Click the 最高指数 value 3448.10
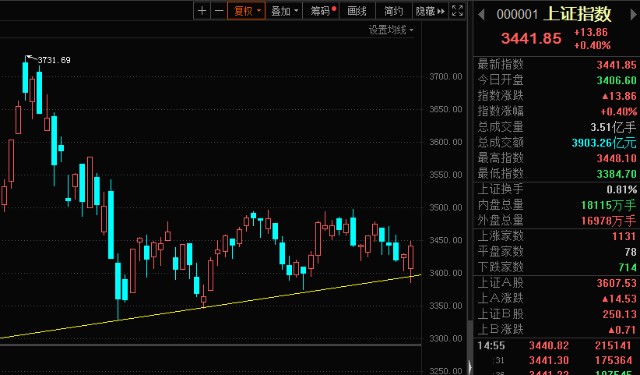The width and height of the screenshot is (640, 375). point(616,158)
